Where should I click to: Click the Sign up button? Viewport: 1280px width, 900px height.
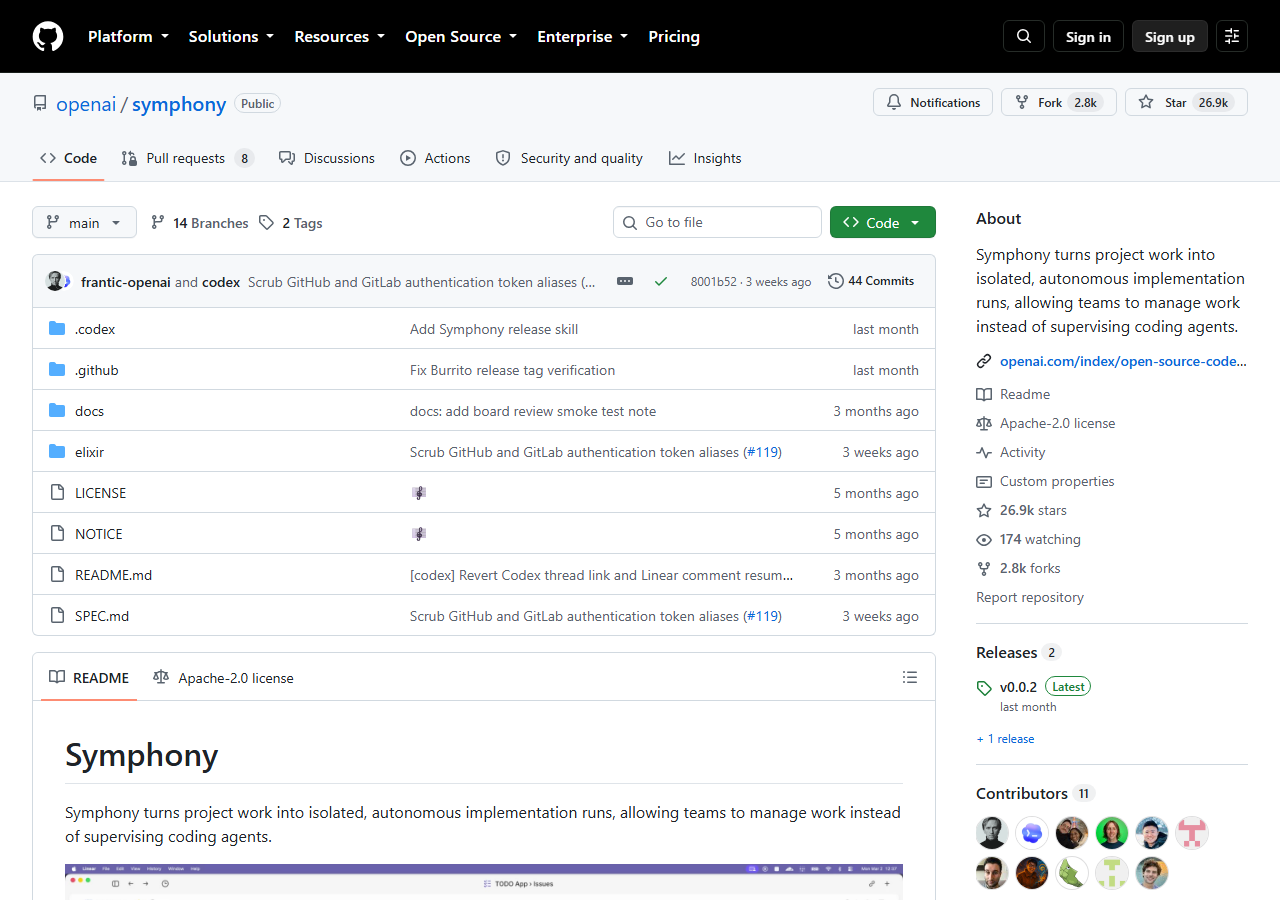[x=1170, y=37]
